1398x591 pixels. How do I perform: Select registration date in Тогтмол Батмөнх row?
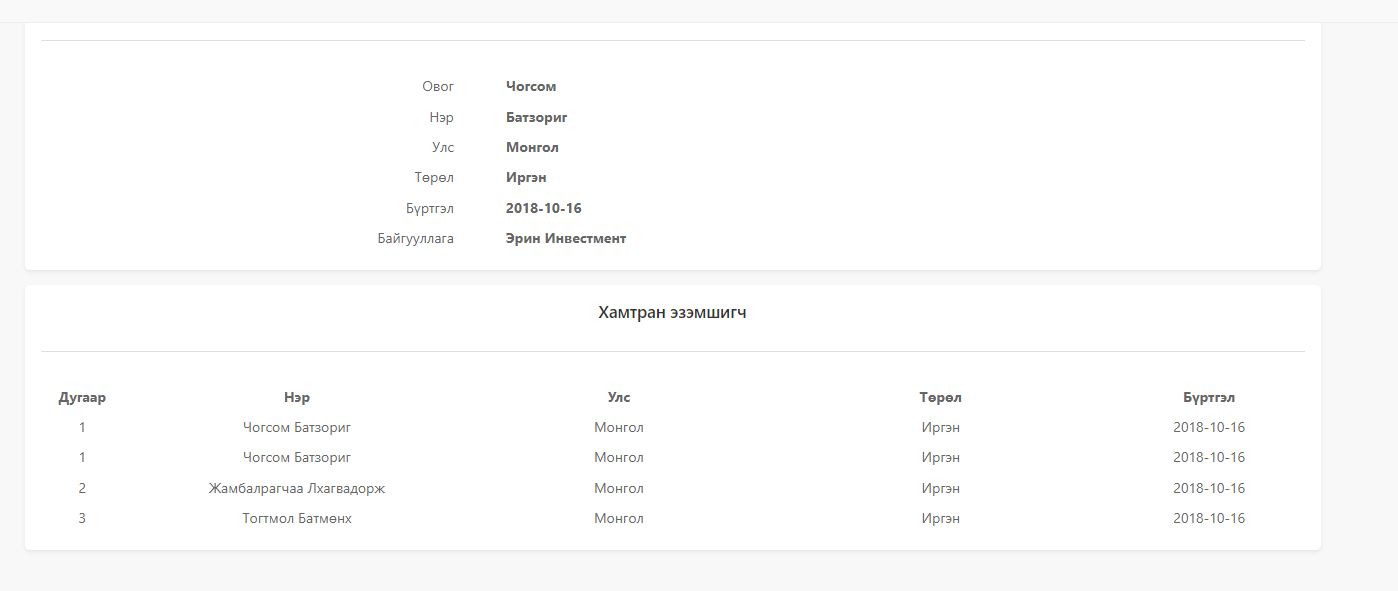click(x=1208, y=519)
